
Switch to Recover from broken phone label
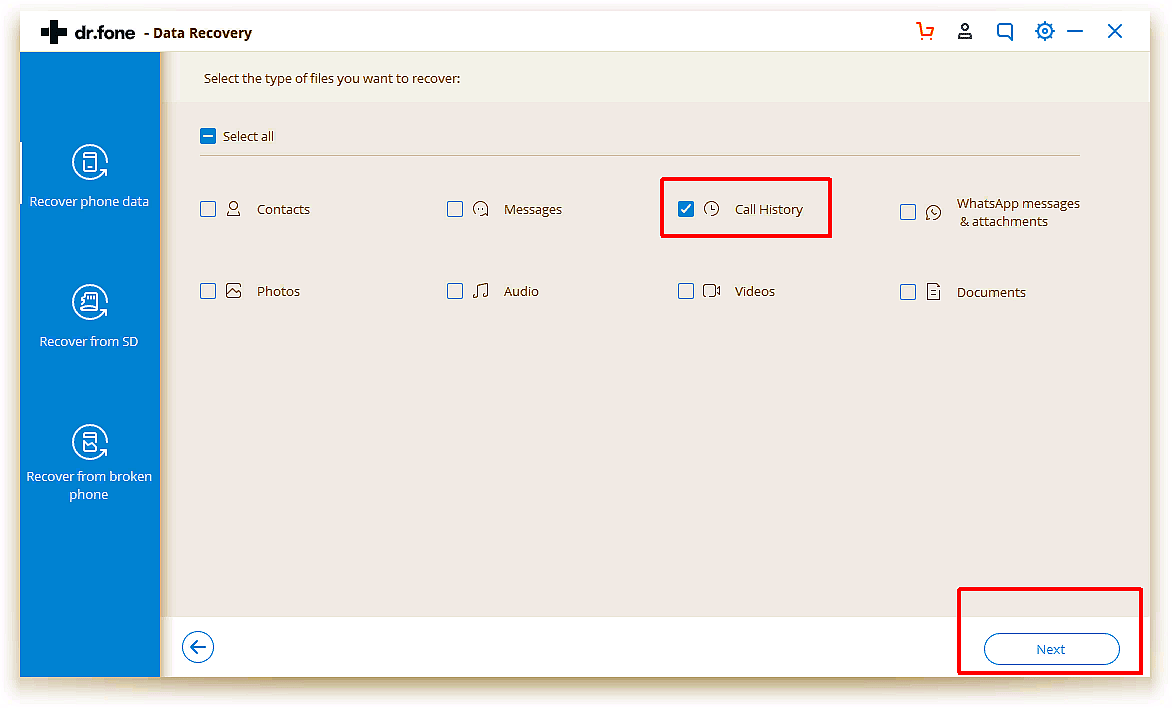(89, 485)
